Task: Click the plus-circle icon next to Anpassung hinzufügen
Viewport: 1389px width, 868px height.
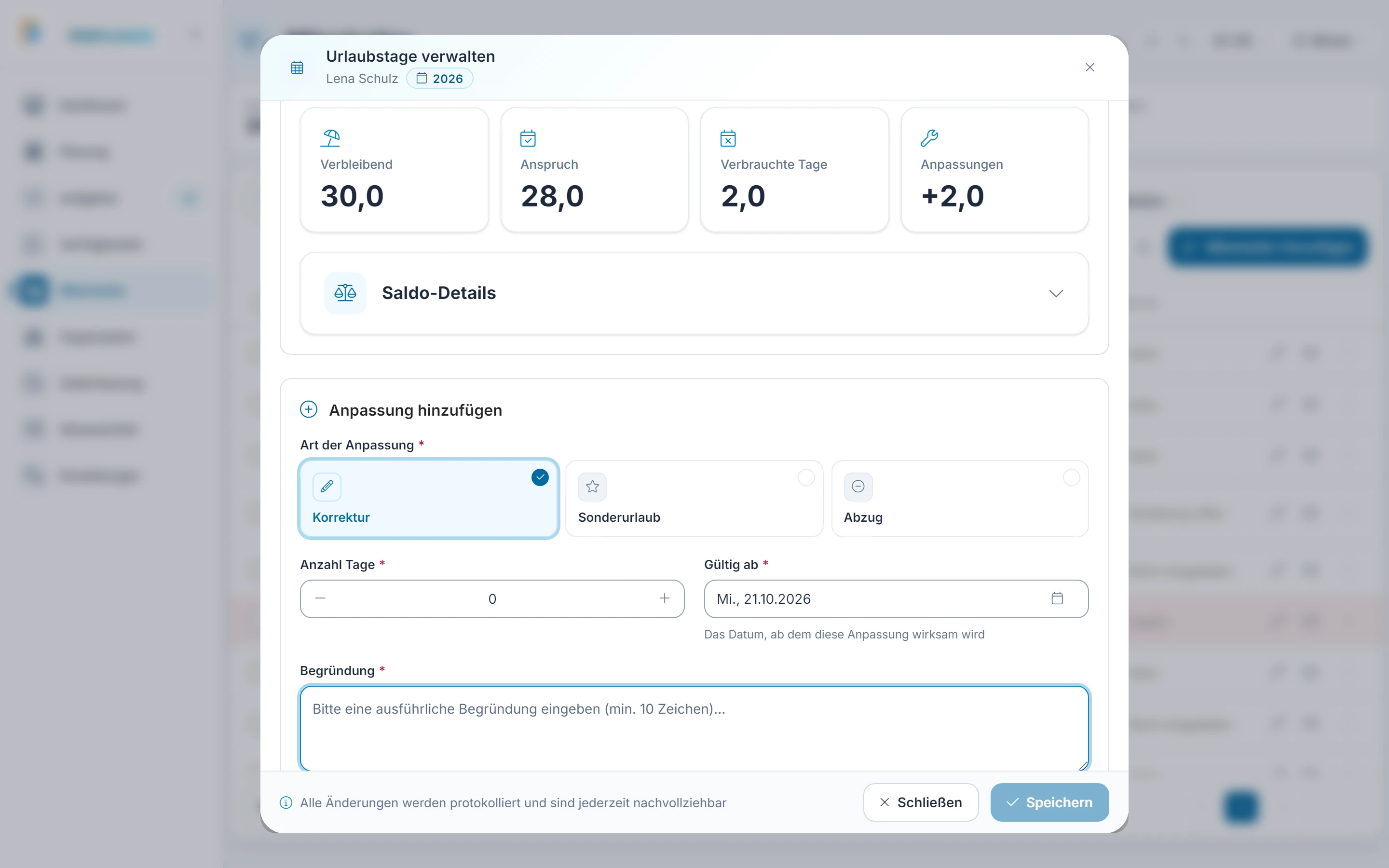Action: point(308,409)
